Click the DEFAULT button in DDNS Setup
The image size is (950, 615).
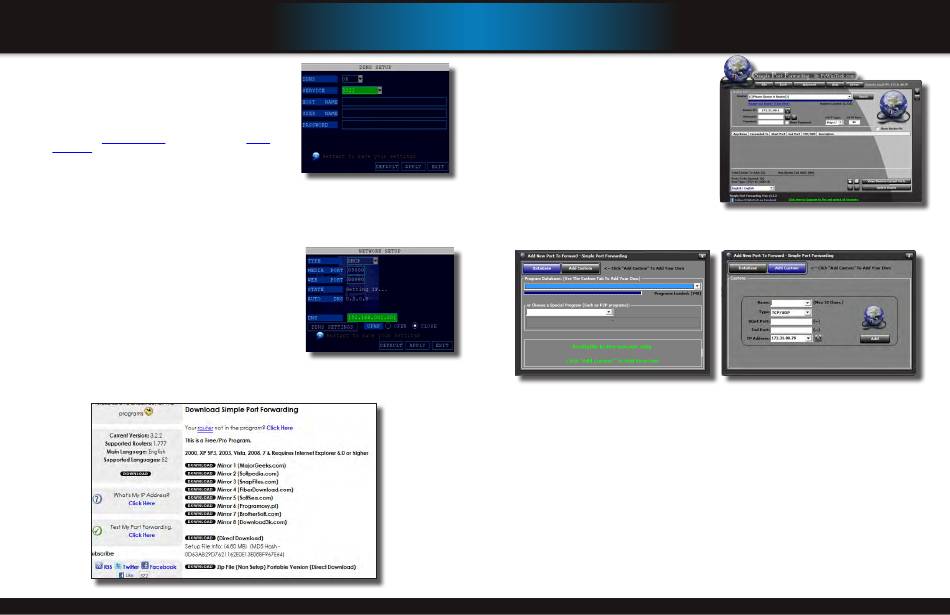[387, 166]
